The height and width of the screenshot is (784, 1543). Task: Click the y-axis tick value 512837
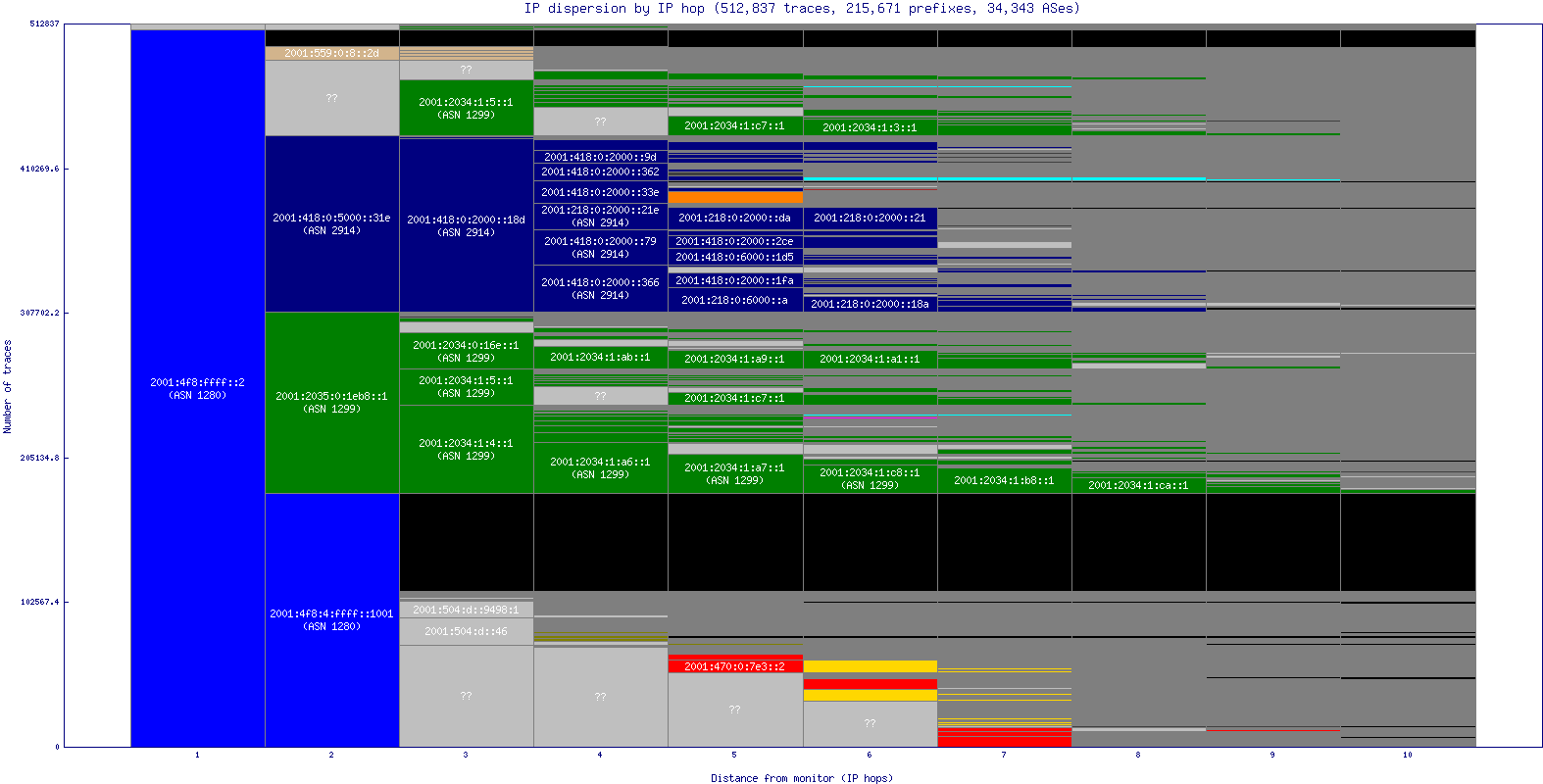44,24
